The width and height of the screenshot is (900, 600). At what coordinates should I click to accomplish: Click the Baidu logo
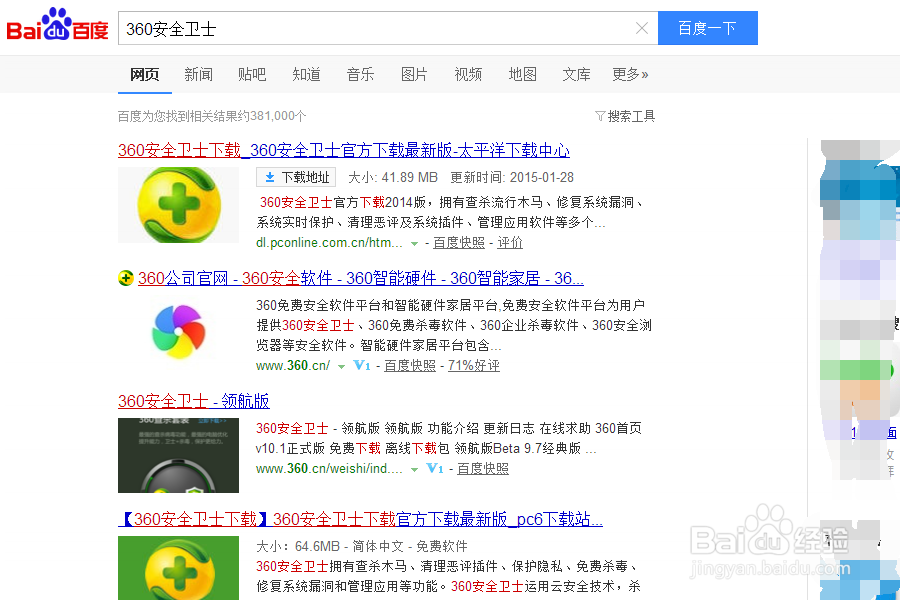(57, 25)
